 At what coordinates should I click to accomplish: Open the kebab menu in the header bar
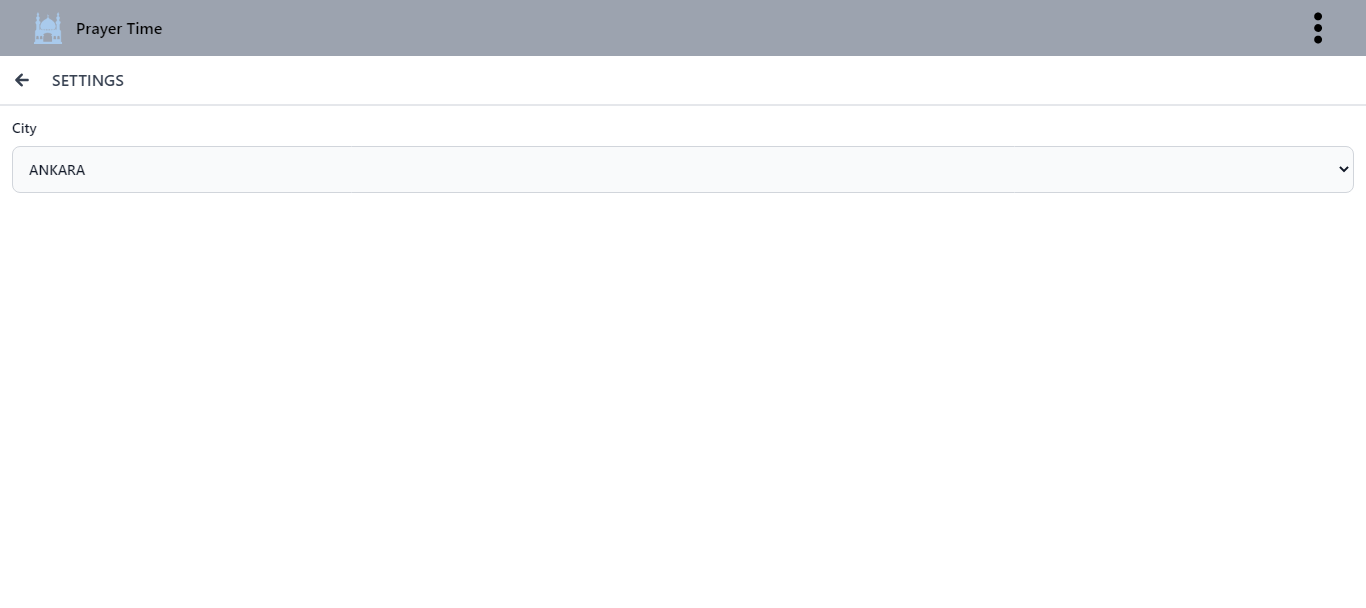click(1318, 28)
